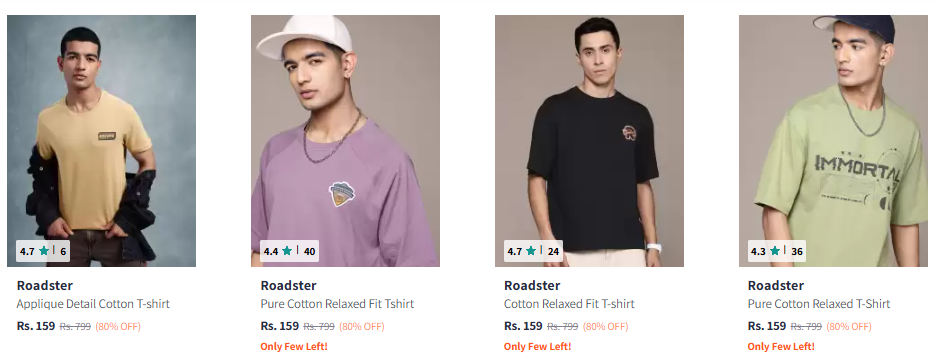Click Roadster brand above Pure Cotton Relaxed T-Shirt

click(776, 286)
